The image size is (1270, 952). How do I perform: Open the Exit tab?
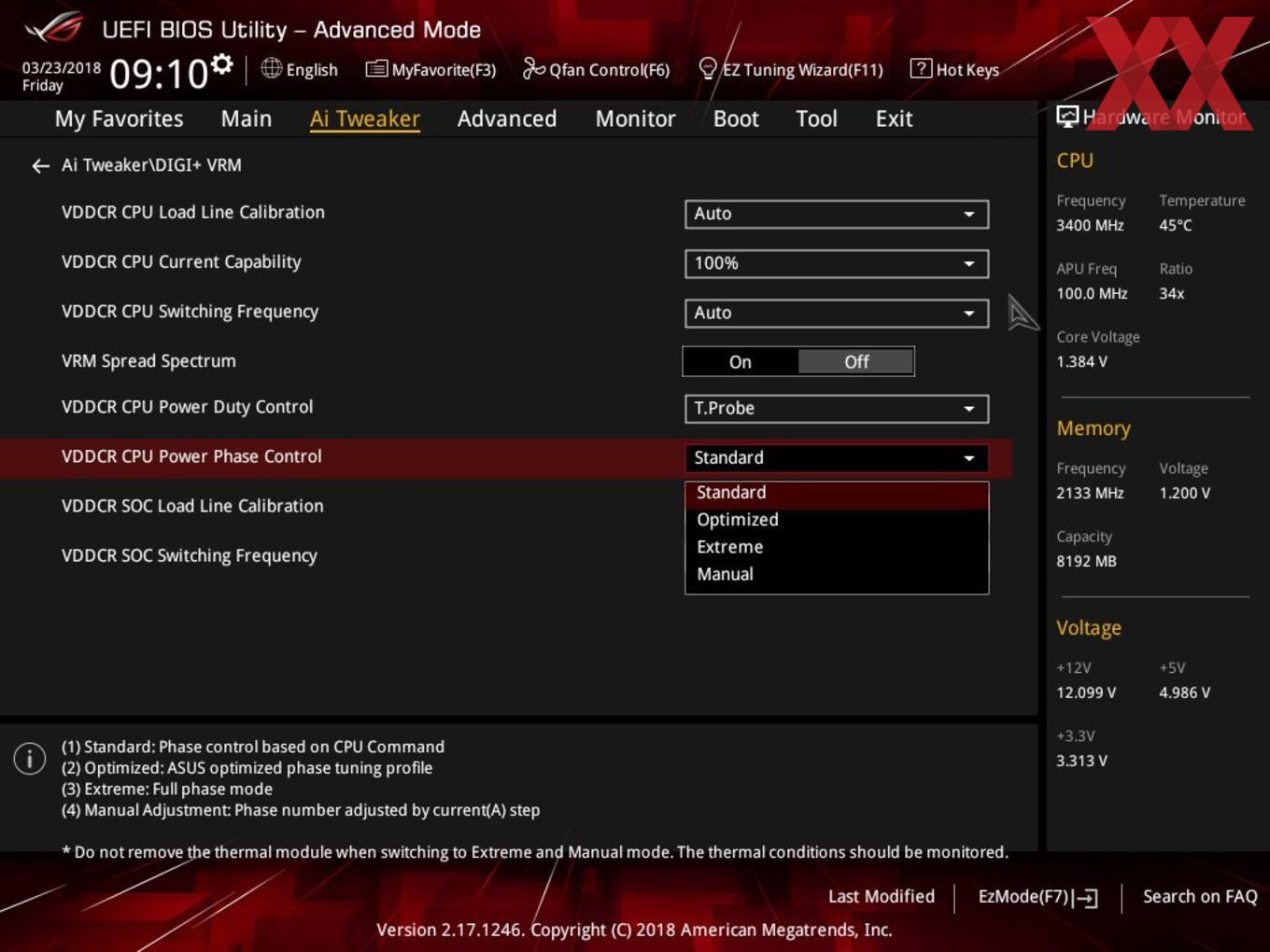pos(894,119)
